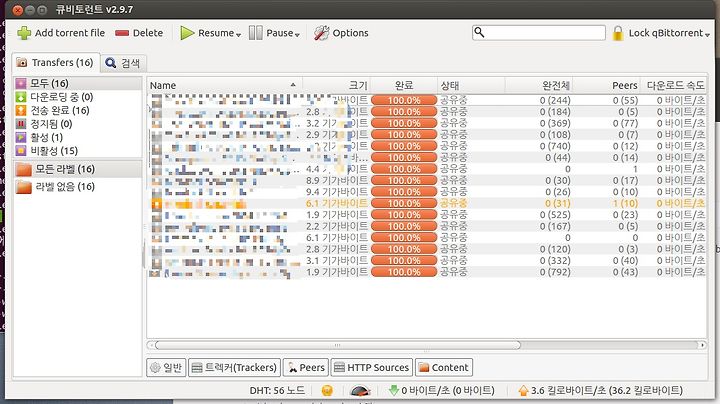This screenshot has width=720, height=404.
Task: Click the 정지됨 (0) pause icon
Action: tap(21, 123)
